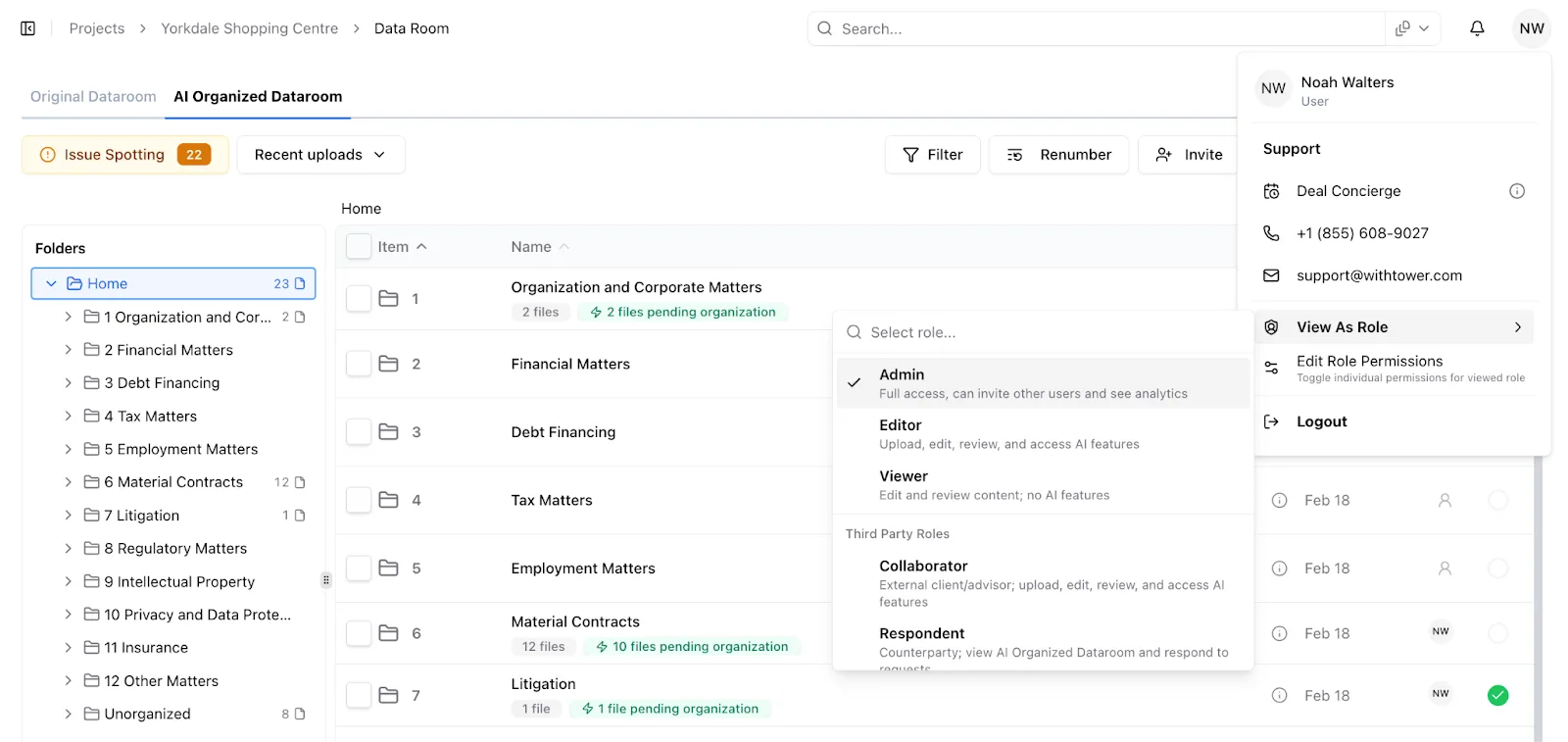This screenshot has width=1568, height=742.
Task: Check the box for Employment Matters row
Action: [x=359, y=569]
